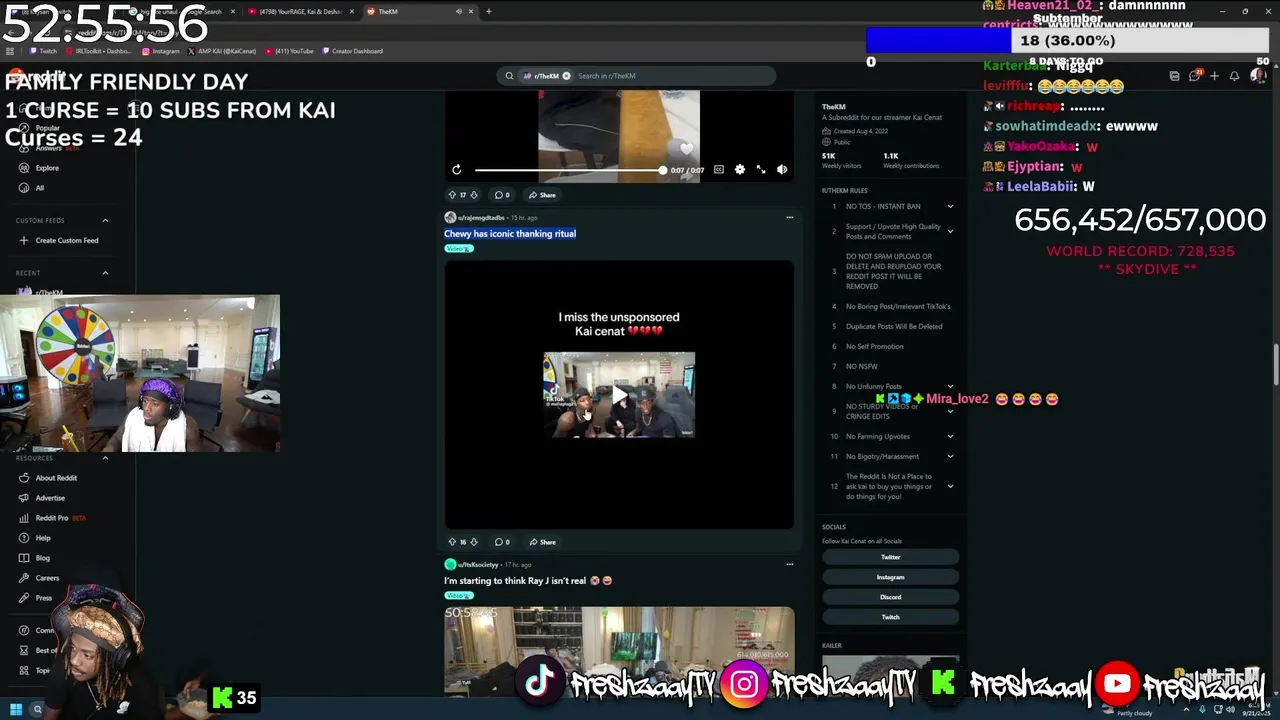Image resolution: width=1280 pixels, height=720 pixels.
Task: Click the search magnifier icon
Action: click(x=509, y=76)
